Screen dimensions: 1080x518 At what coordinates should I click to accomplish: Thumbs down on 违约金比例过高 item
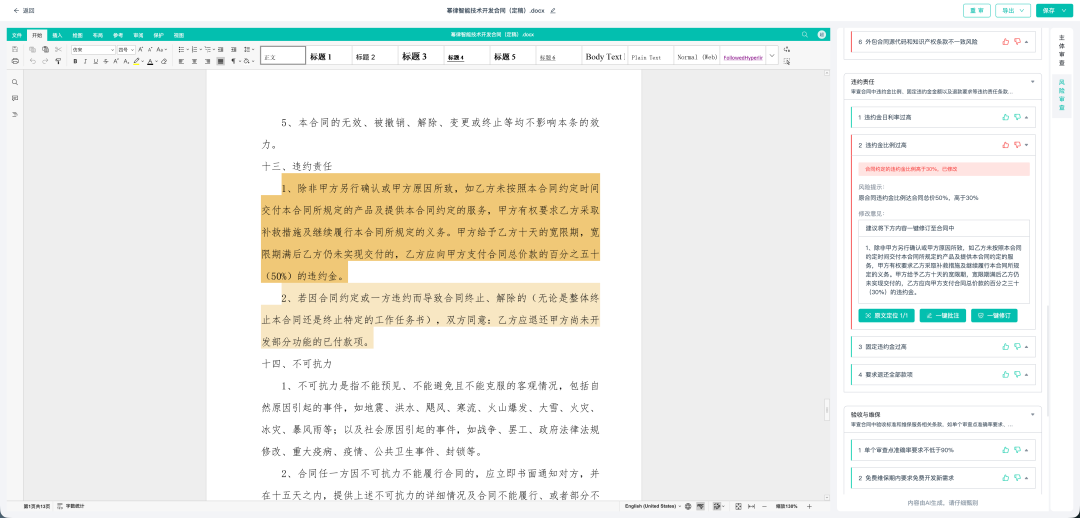1017,145
